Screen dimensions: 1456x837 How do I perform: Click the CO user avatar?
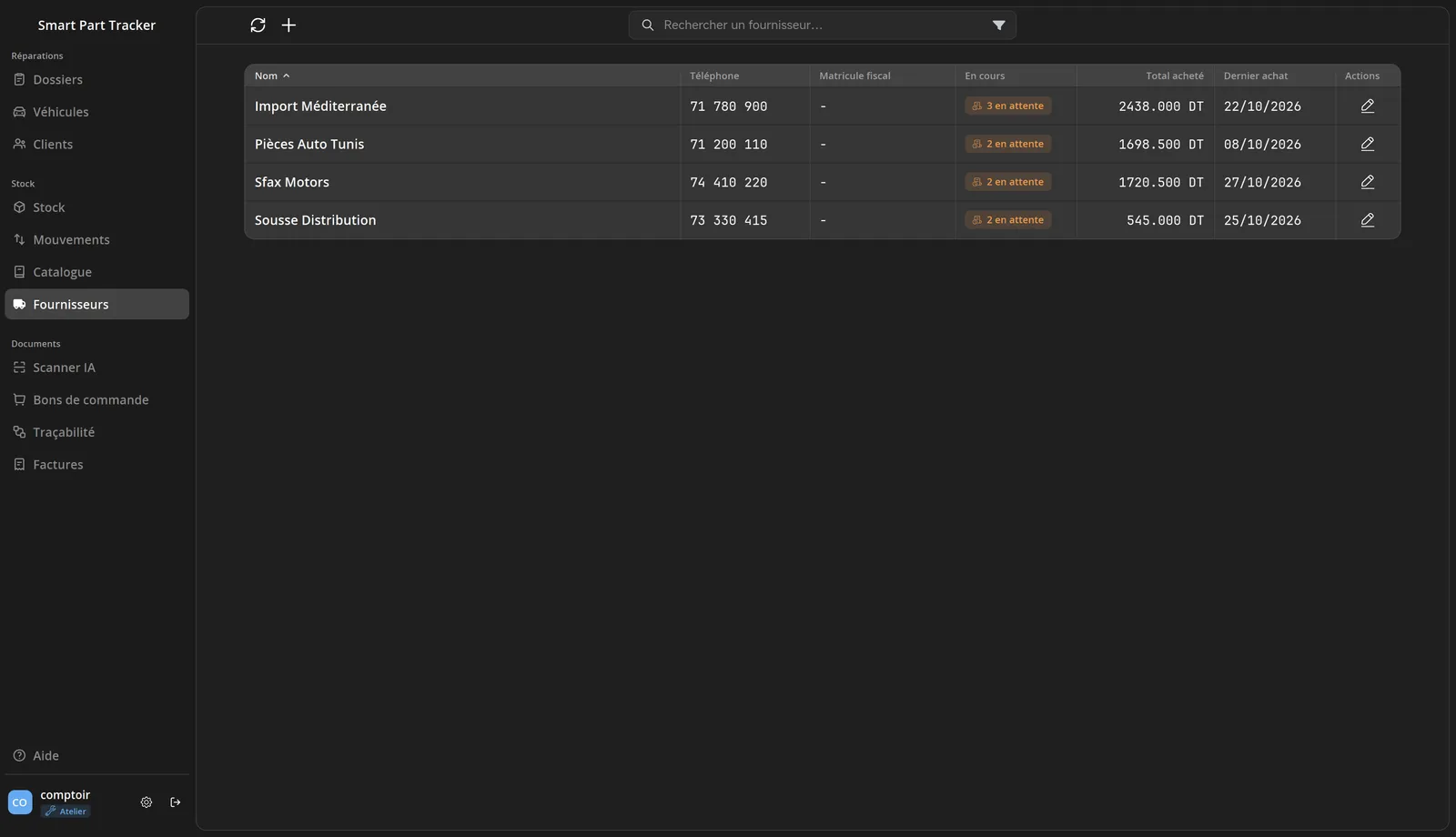tap(20, 802)
